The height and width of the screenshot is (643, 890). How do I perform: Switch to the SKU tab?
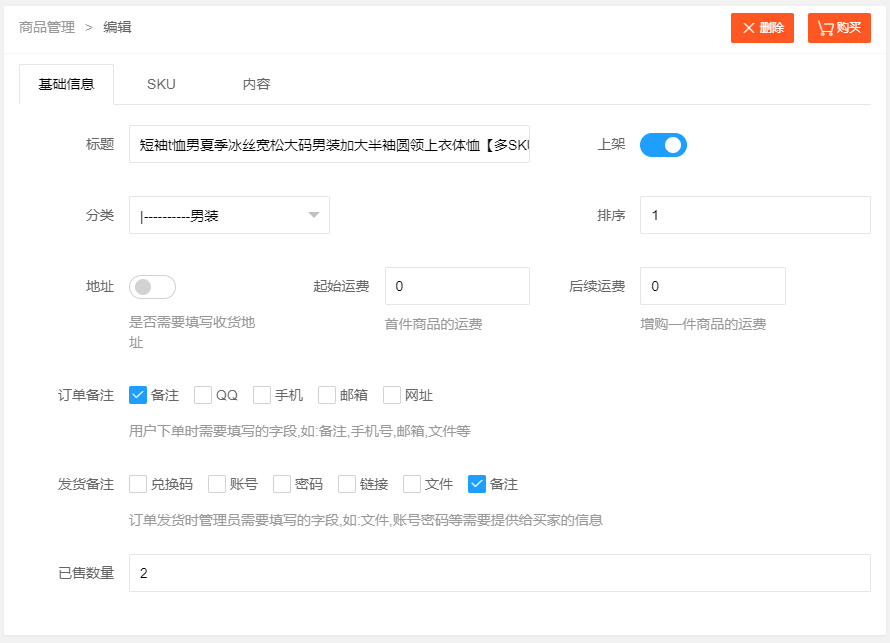(x=161, y=84)
